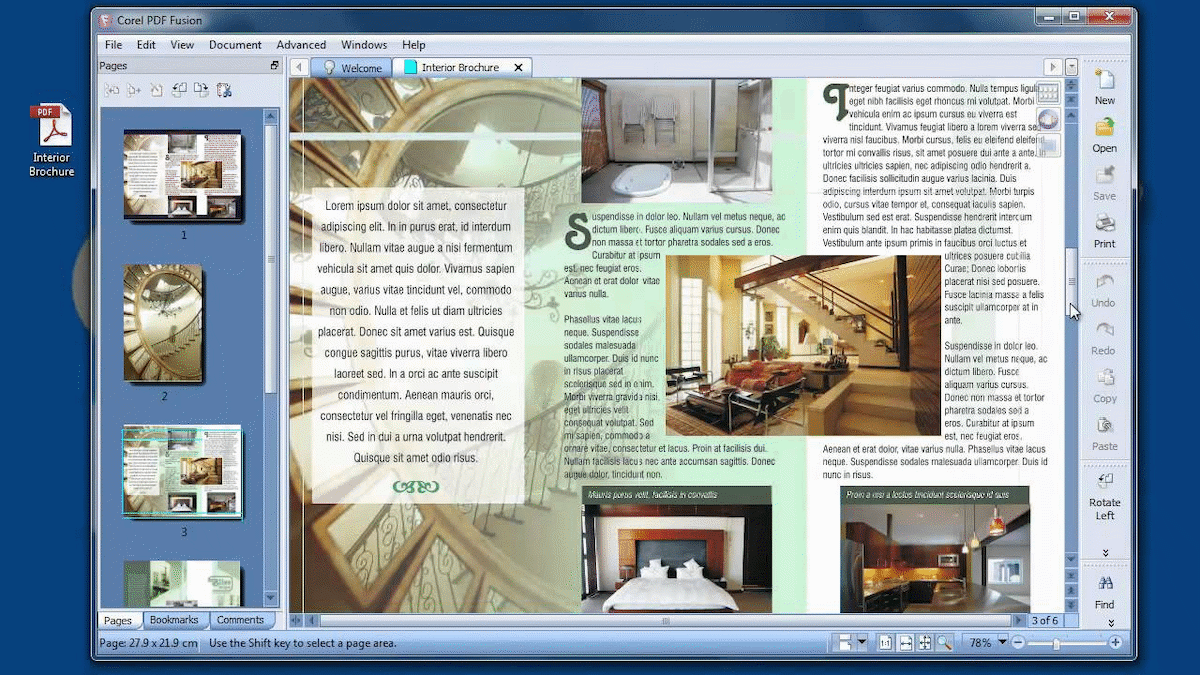Screen dimensions: 1200x675
Task: Open the page layout dropdown arrow
Action: coord(861,643)
